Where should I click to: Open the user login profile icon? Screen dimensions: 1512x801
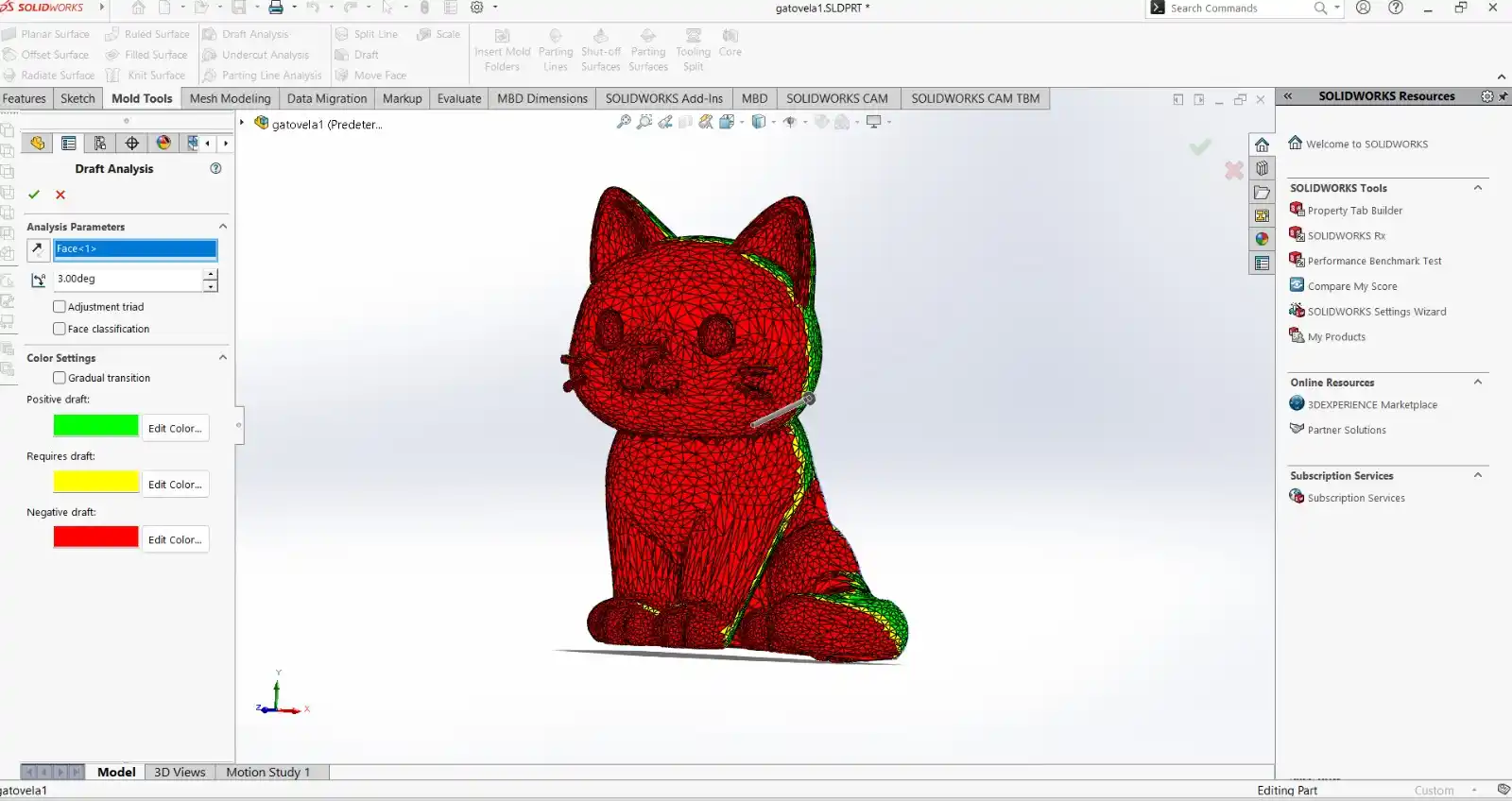[1363, 8]
